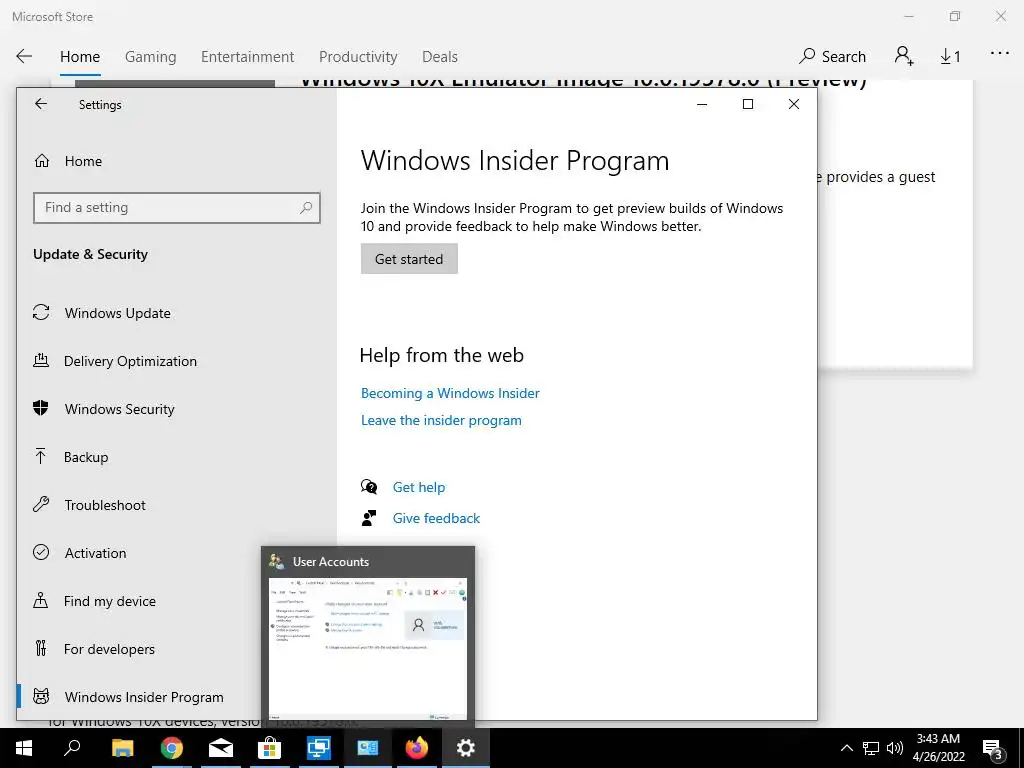
Task: Open the taskbar clock and date
Action: pyautogui.click(x=938, y=748)
